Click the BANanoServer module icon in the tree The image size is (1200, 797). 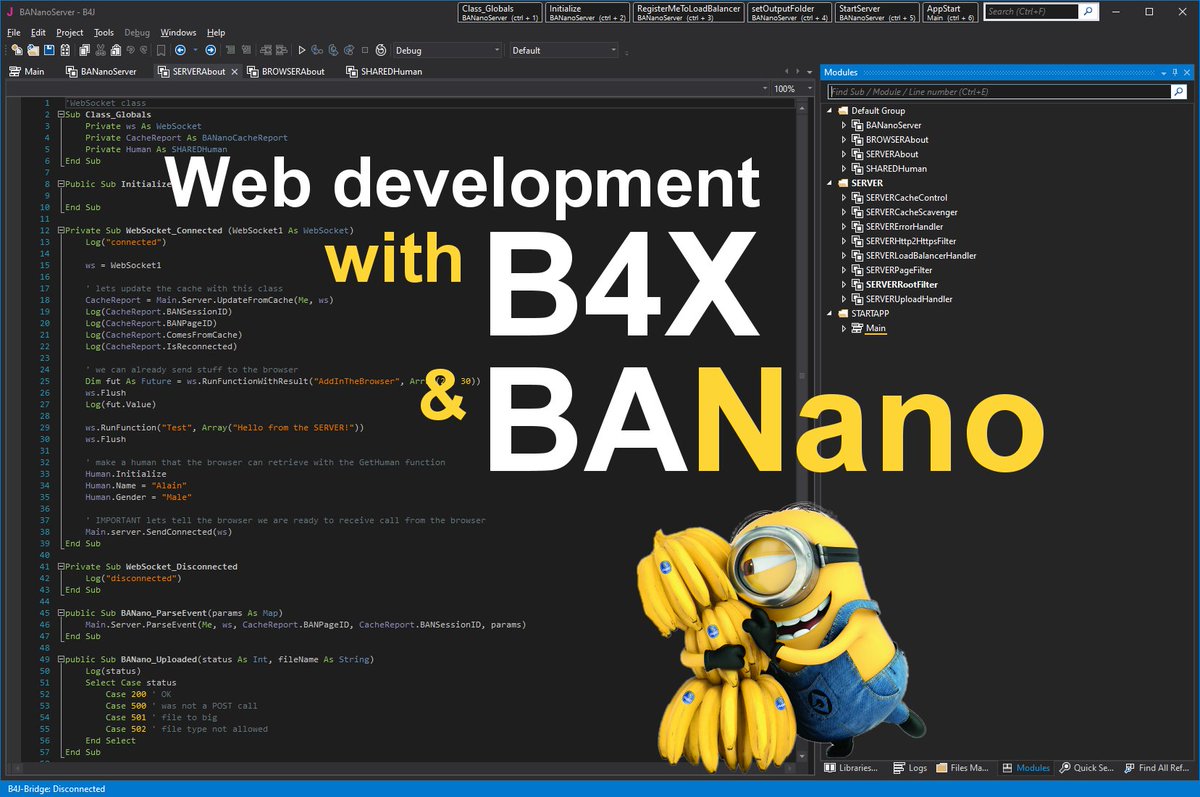[857, 125]
